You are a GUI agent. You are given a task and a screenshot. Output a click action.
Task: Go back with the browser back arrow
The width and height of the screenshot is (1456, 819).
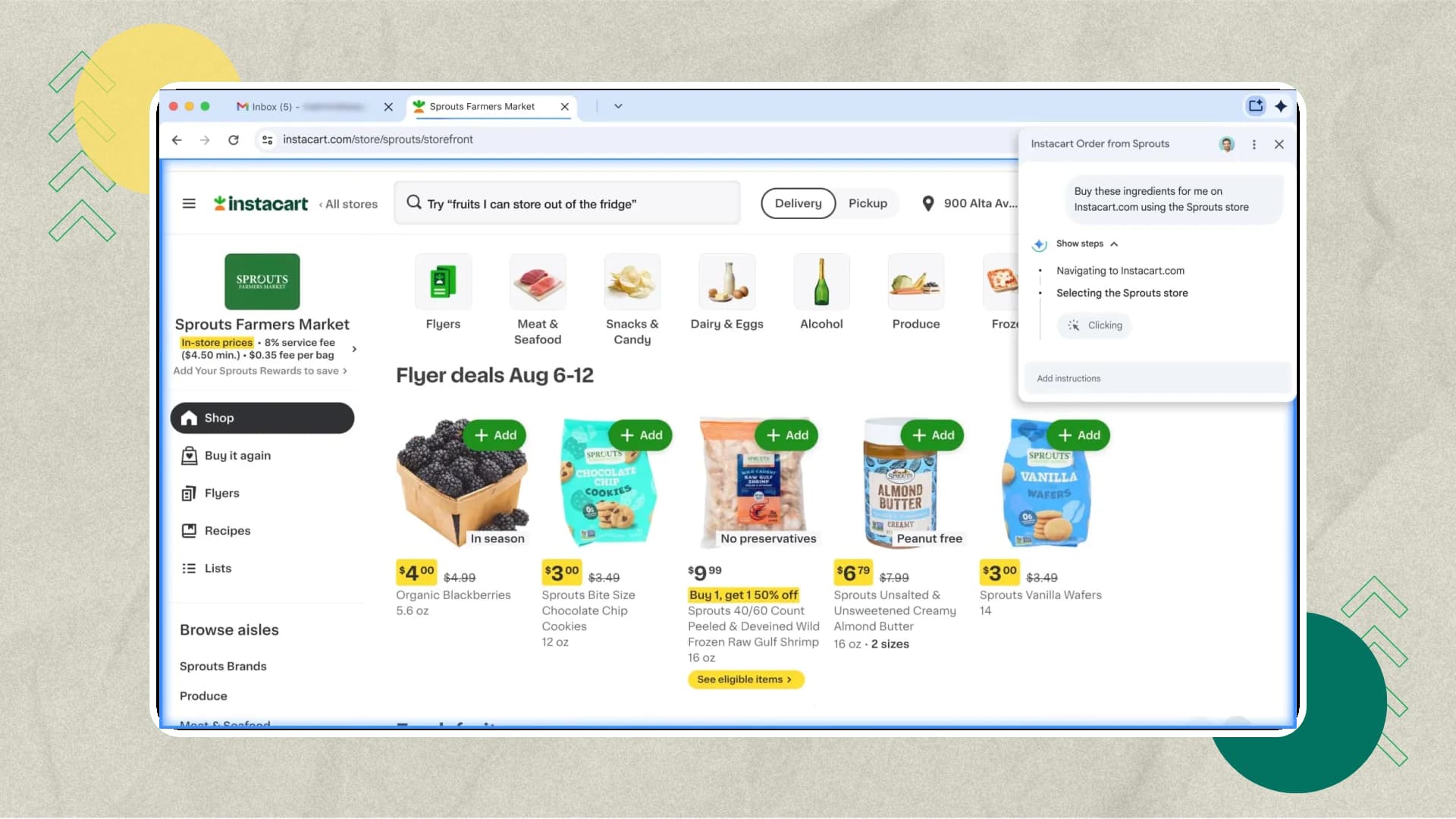pyautogui.click(x=177, y=140)
